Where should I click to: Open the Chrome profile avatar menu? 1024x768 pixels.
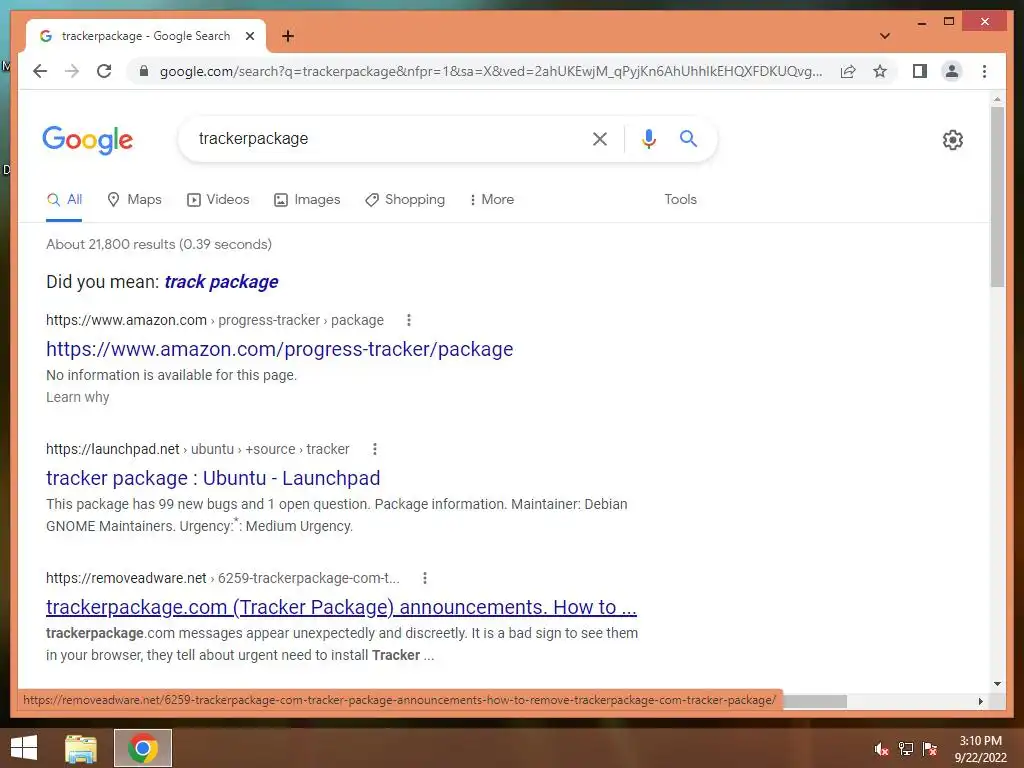click(952, 71)
